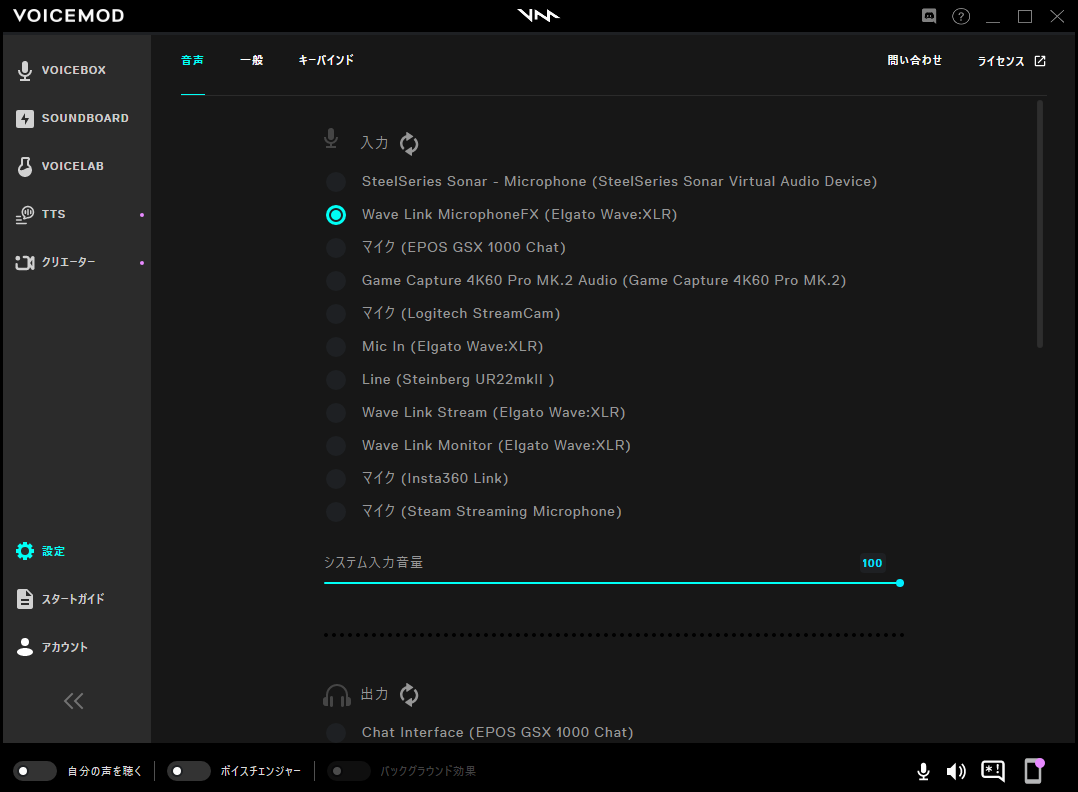Toggle バックグラウンド効果 switch

[x=349, y=771]
